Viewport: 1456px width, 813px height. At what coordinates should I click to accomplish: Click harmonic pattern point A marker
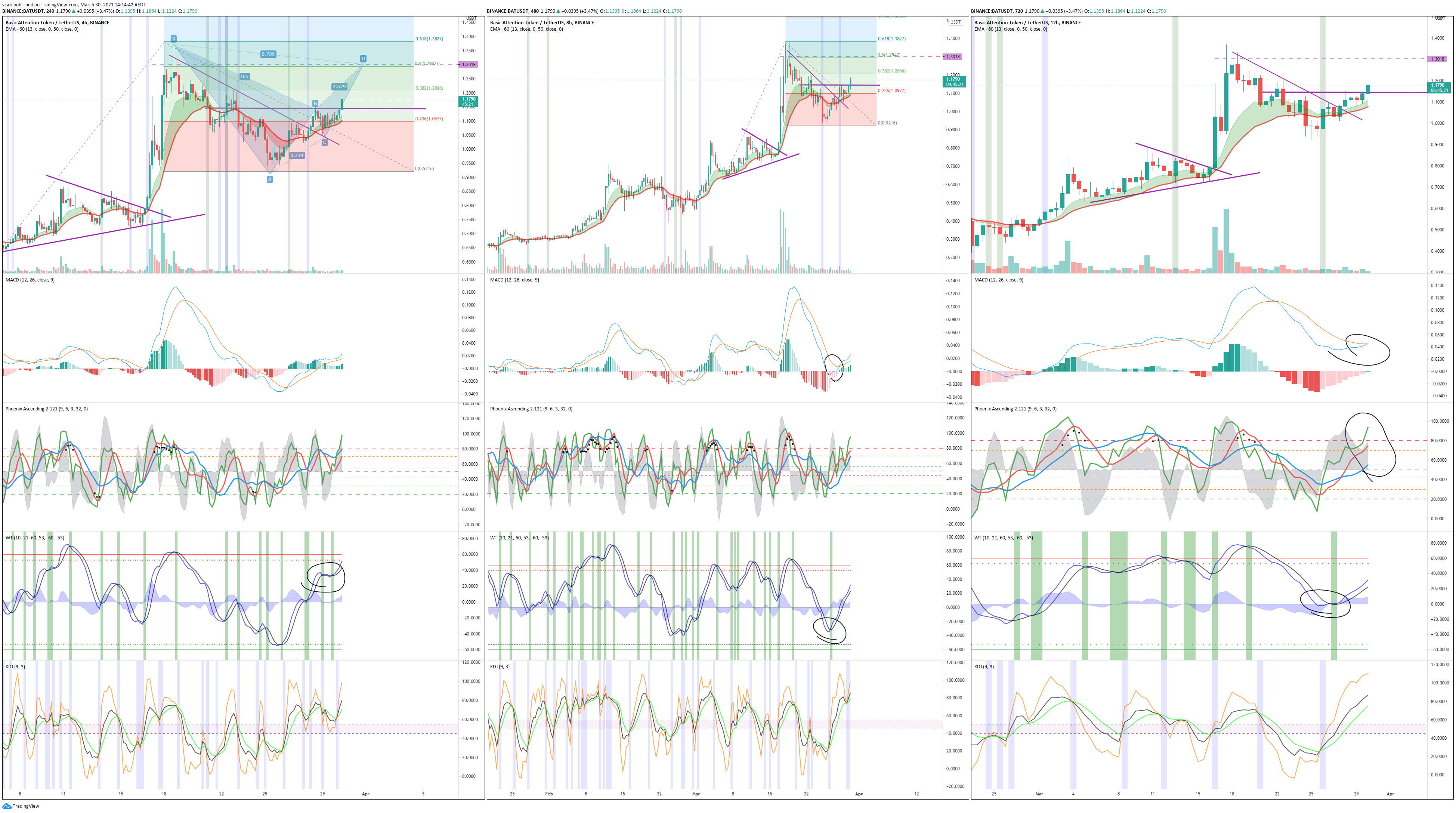[270, 179]
